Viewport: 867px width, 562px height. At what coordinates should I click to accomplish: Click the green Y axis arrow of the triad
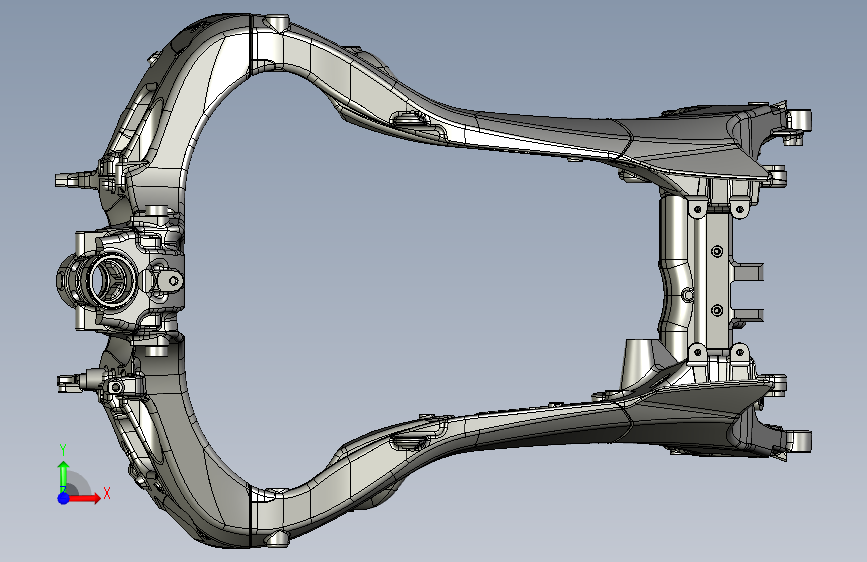[64, 476]
